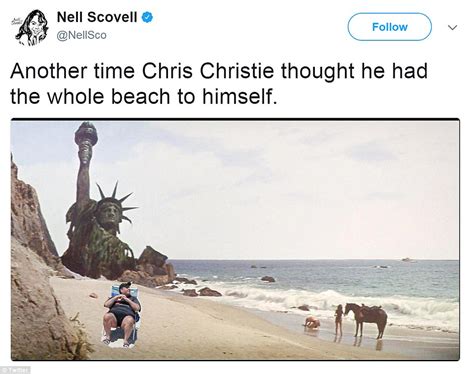Click the distant boat on the horizon
Screen dimensions: 474x374
408,260
